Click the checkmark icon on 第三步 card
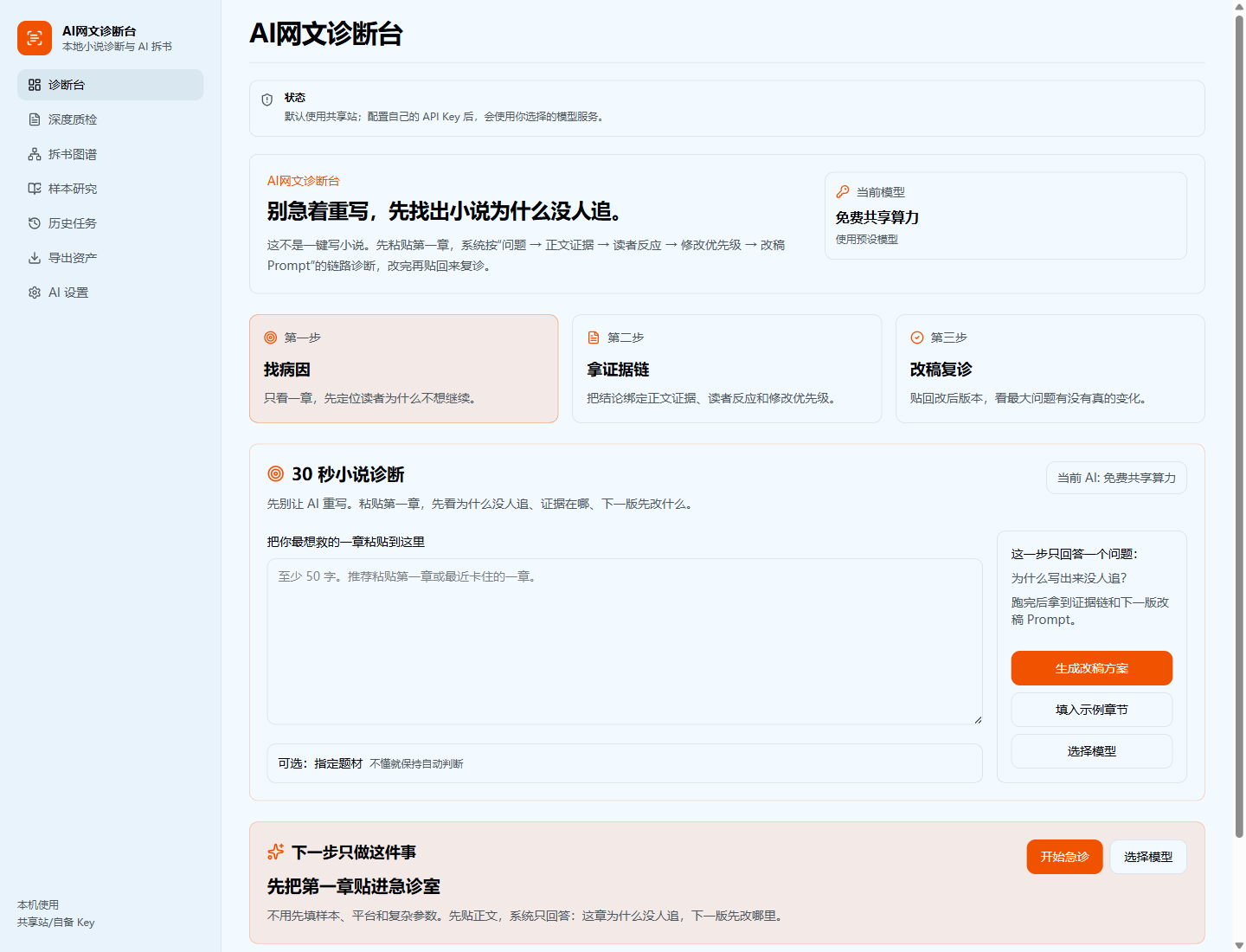The image size is (1246, 952). [x=917, y=338]
